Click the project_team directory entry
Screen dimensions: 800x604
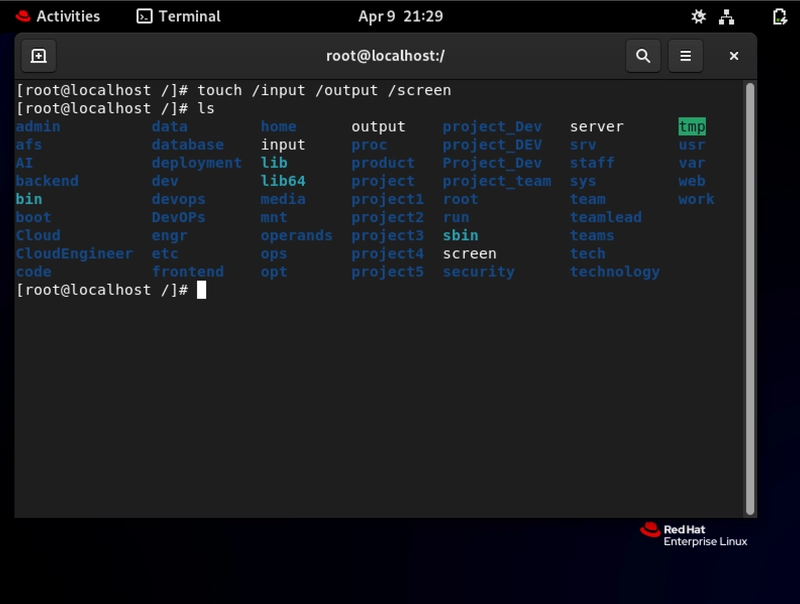497,181
